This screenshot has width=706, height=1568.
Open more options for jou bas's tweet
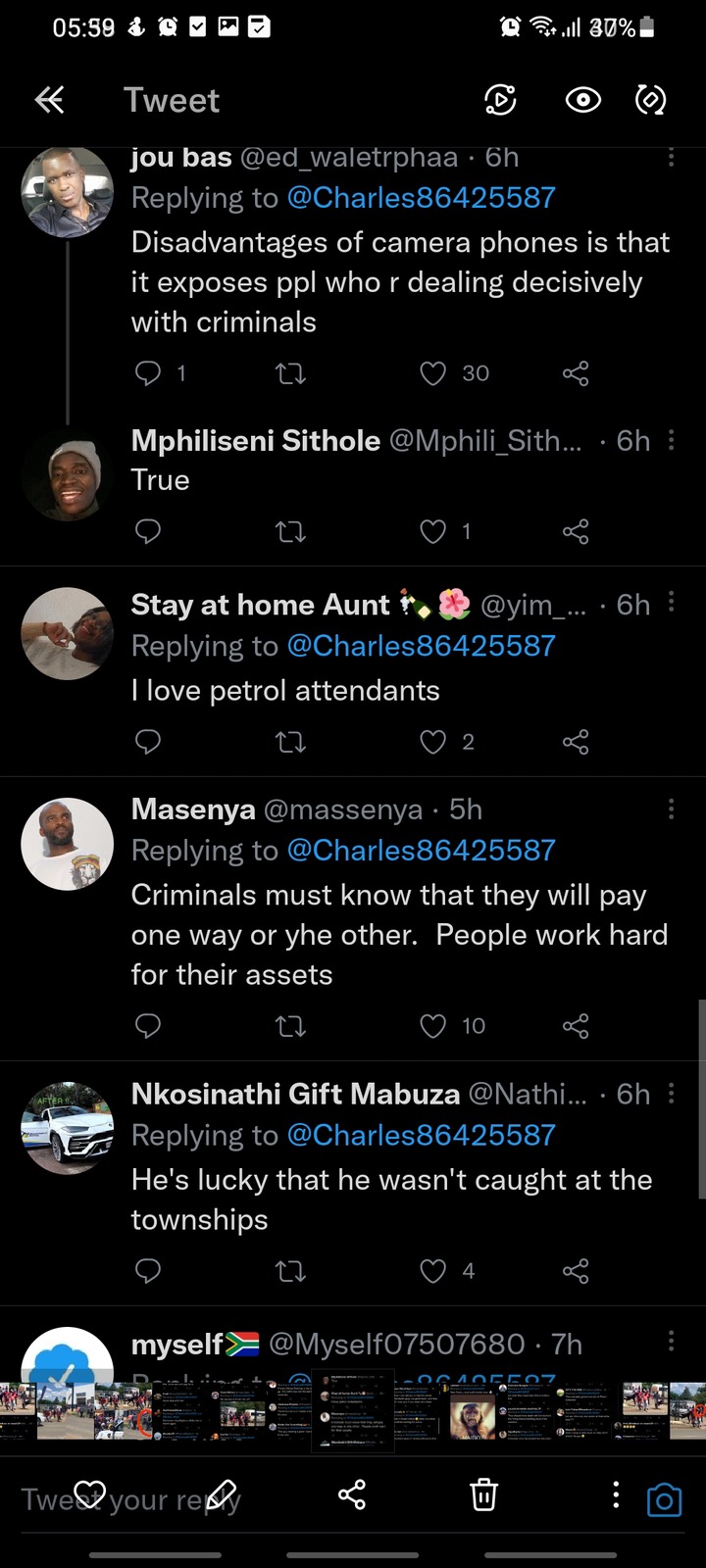click(671, 157)
